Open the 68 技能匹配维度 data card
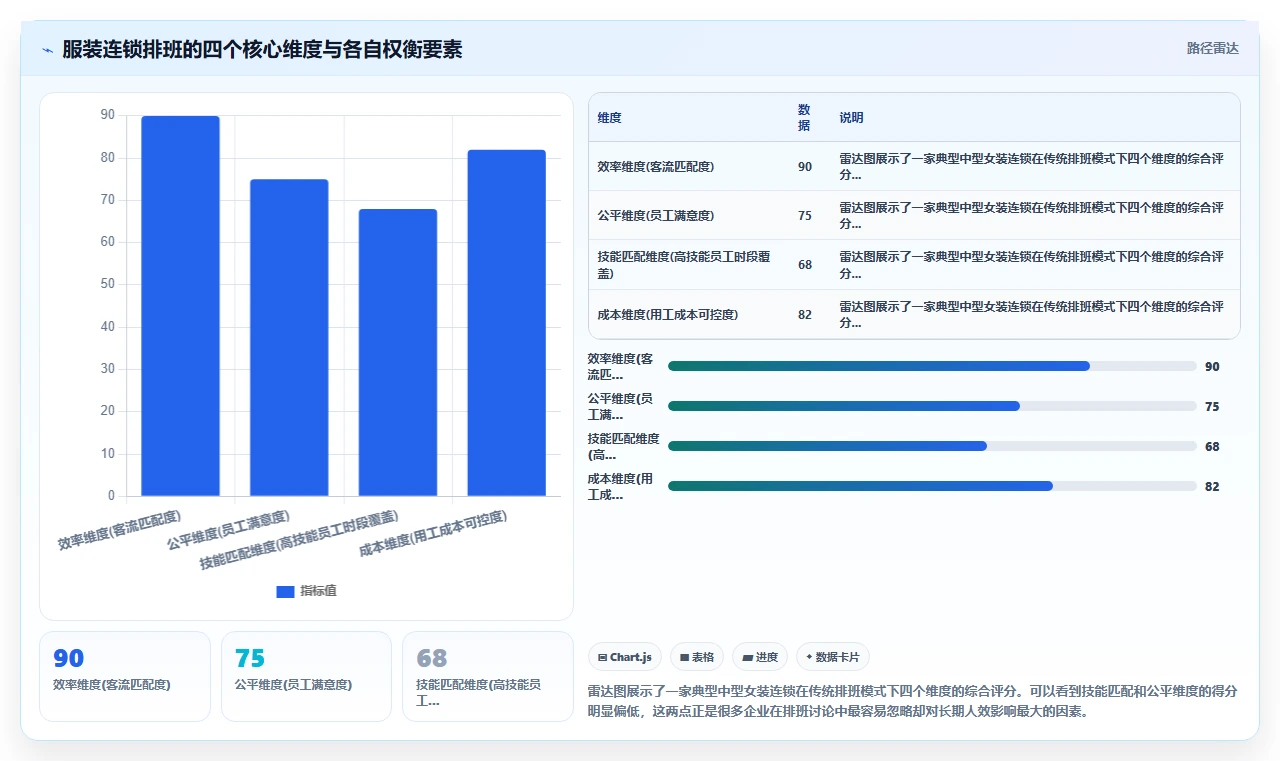The width and height of the screenshot is (1280, 761). point(488,676)
